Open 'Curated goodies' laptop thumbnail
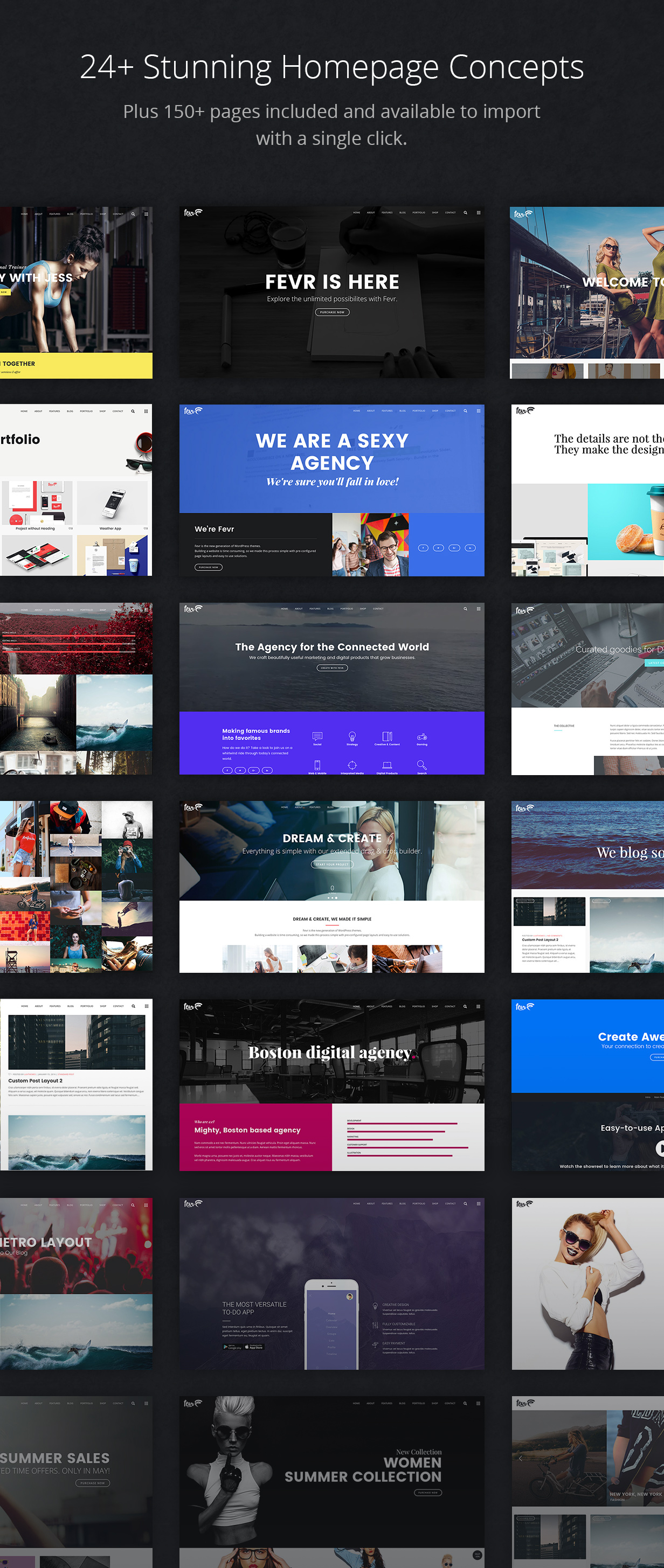The width and height of the screenshot is (664, 1568). (x=588, y=688)
